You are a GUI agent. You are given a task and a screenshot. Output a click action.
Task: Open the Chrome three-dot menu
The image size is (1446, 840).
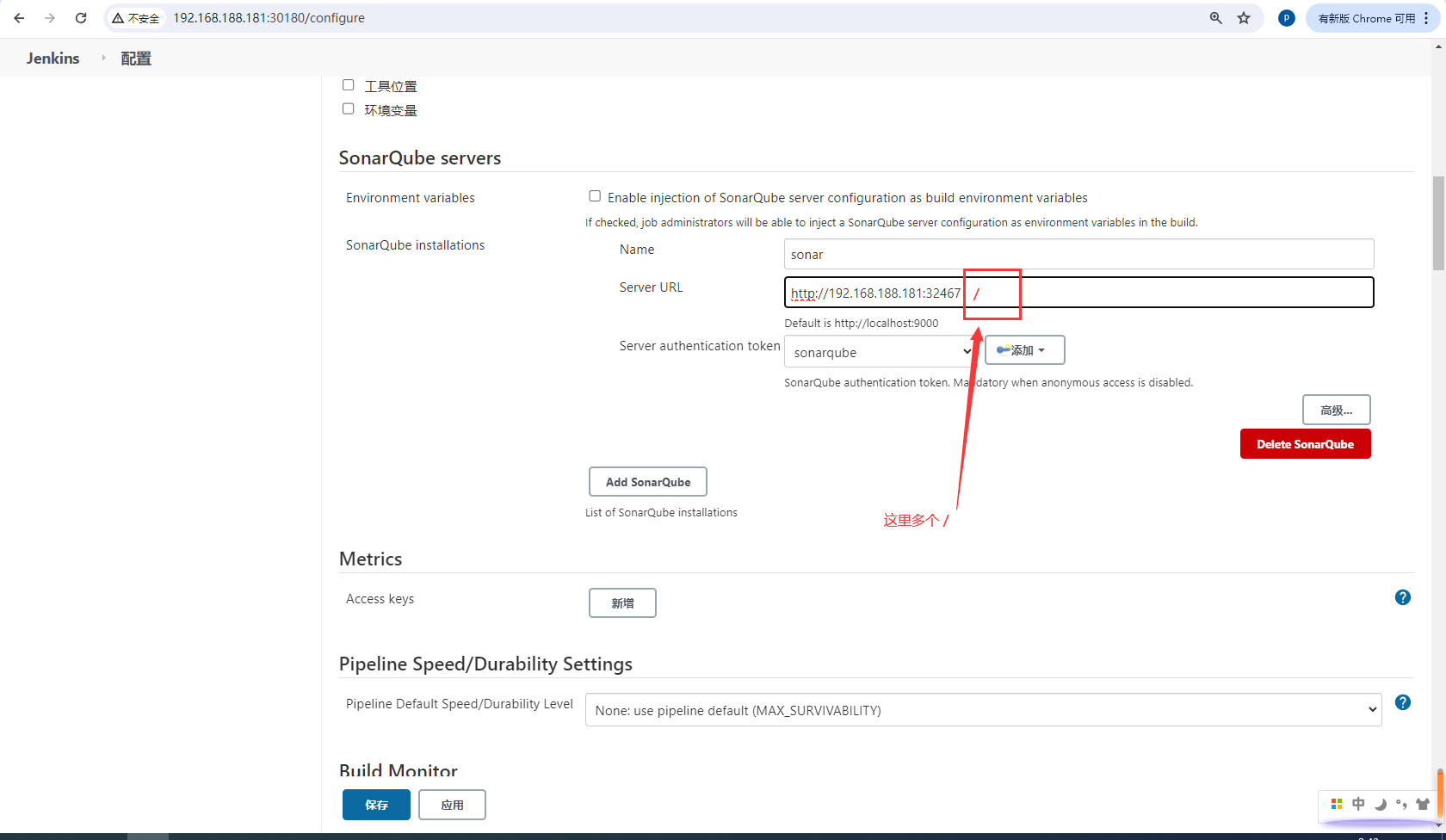pyautogui.click(x=1426, y=18)
